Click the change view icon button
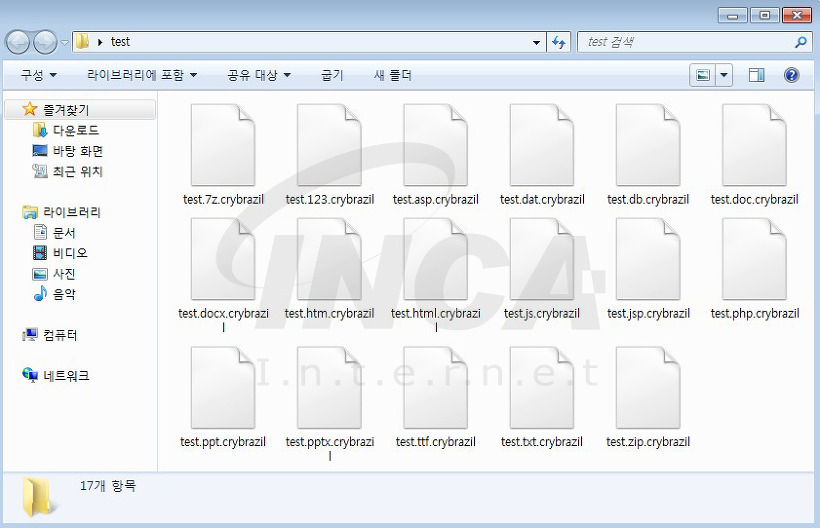This screenshot has width=820, height=528. click(x=703, y=75)
